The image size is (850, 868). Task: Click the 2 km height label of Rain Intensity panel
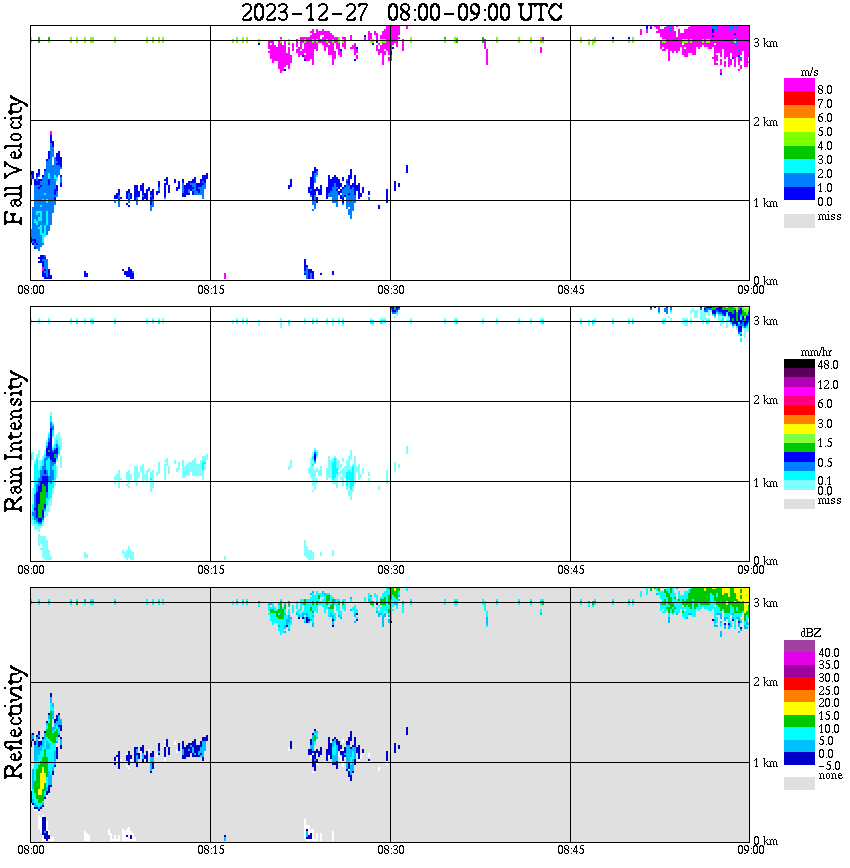(x=765, y=400)
